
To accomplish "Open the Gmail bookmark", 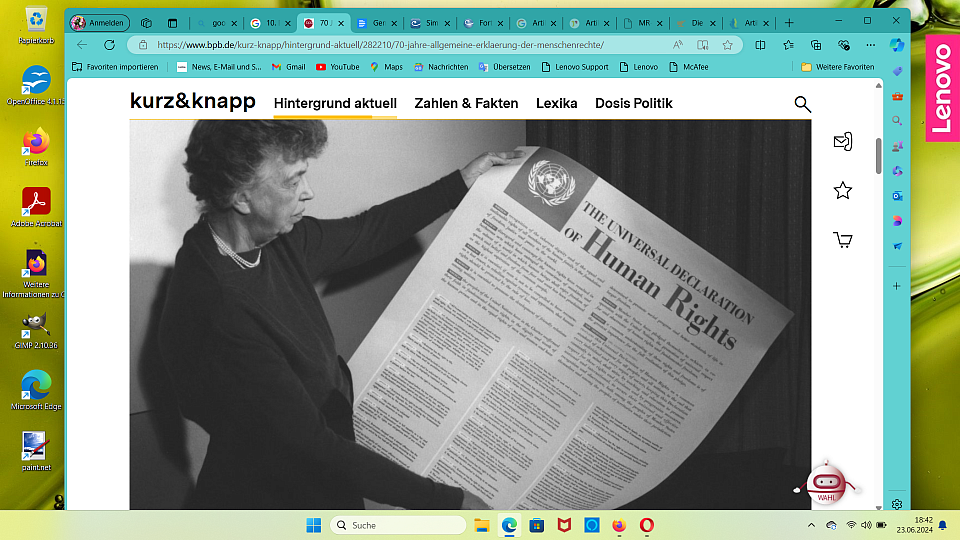I will click(x=288, y=67).
